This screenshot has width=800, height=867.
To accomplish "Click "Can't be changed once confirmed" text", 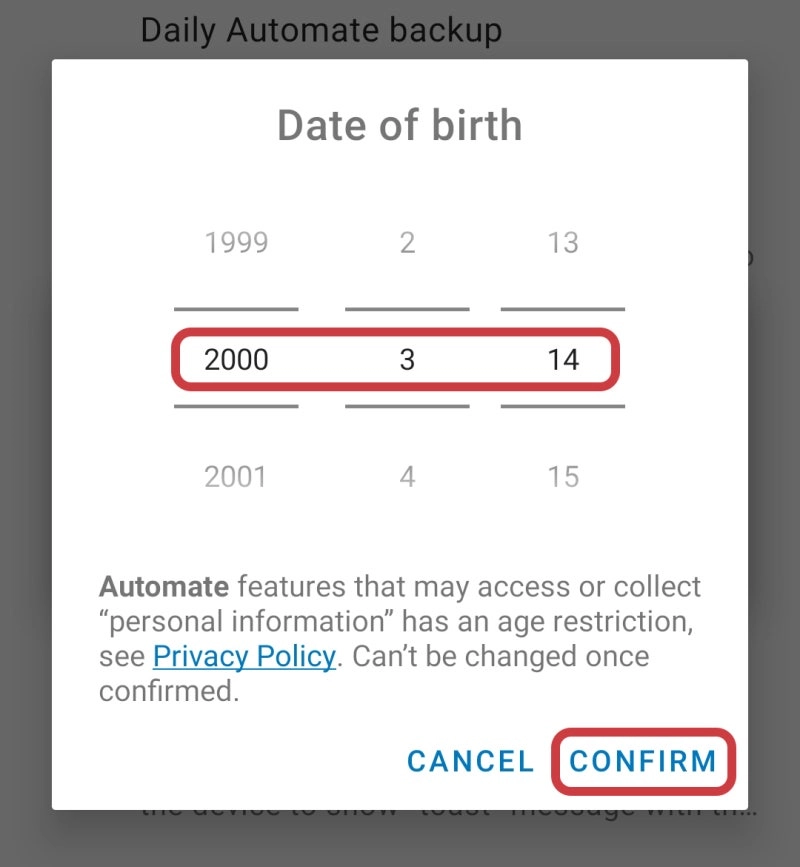I will (500, 658).
